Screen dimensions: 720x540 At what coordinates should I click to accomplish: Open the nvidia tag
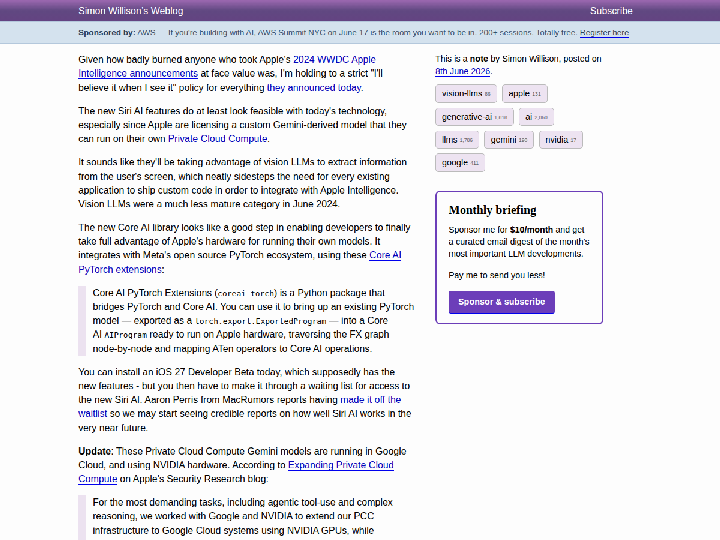pyautogui.click(x=560, y=140)
